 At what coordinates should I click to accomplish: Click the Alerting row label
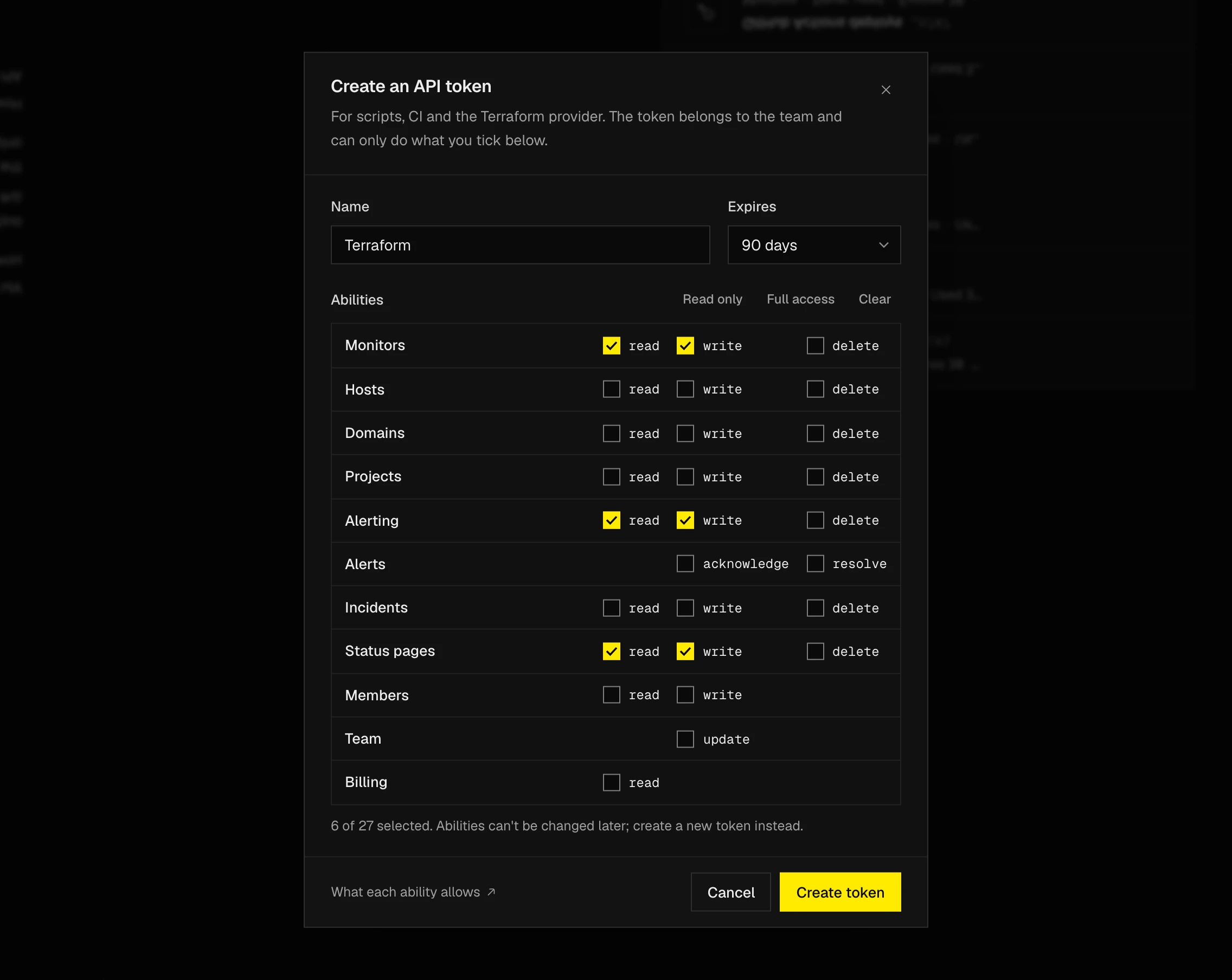(371, 521)
